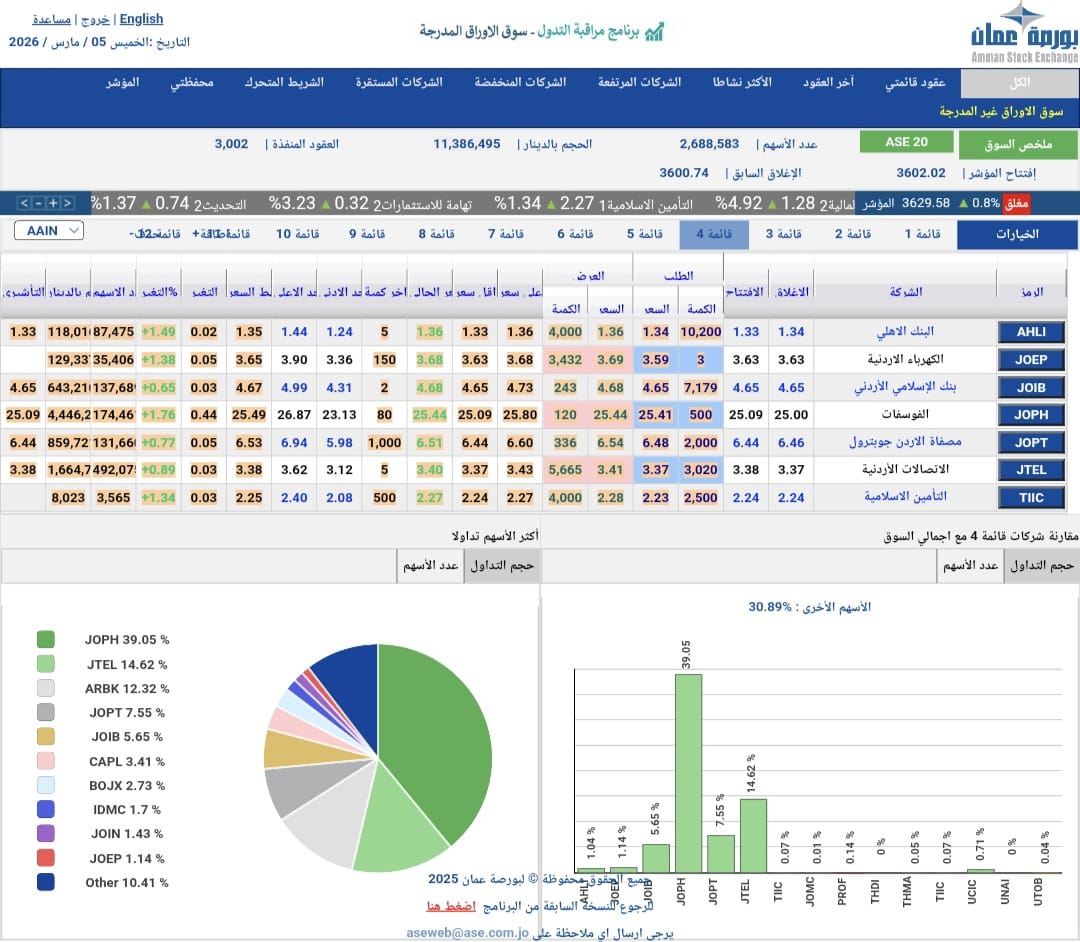Switch to the قائمة 7 tab
This screenshot has height=942, width=1080.
coord(506,232)
